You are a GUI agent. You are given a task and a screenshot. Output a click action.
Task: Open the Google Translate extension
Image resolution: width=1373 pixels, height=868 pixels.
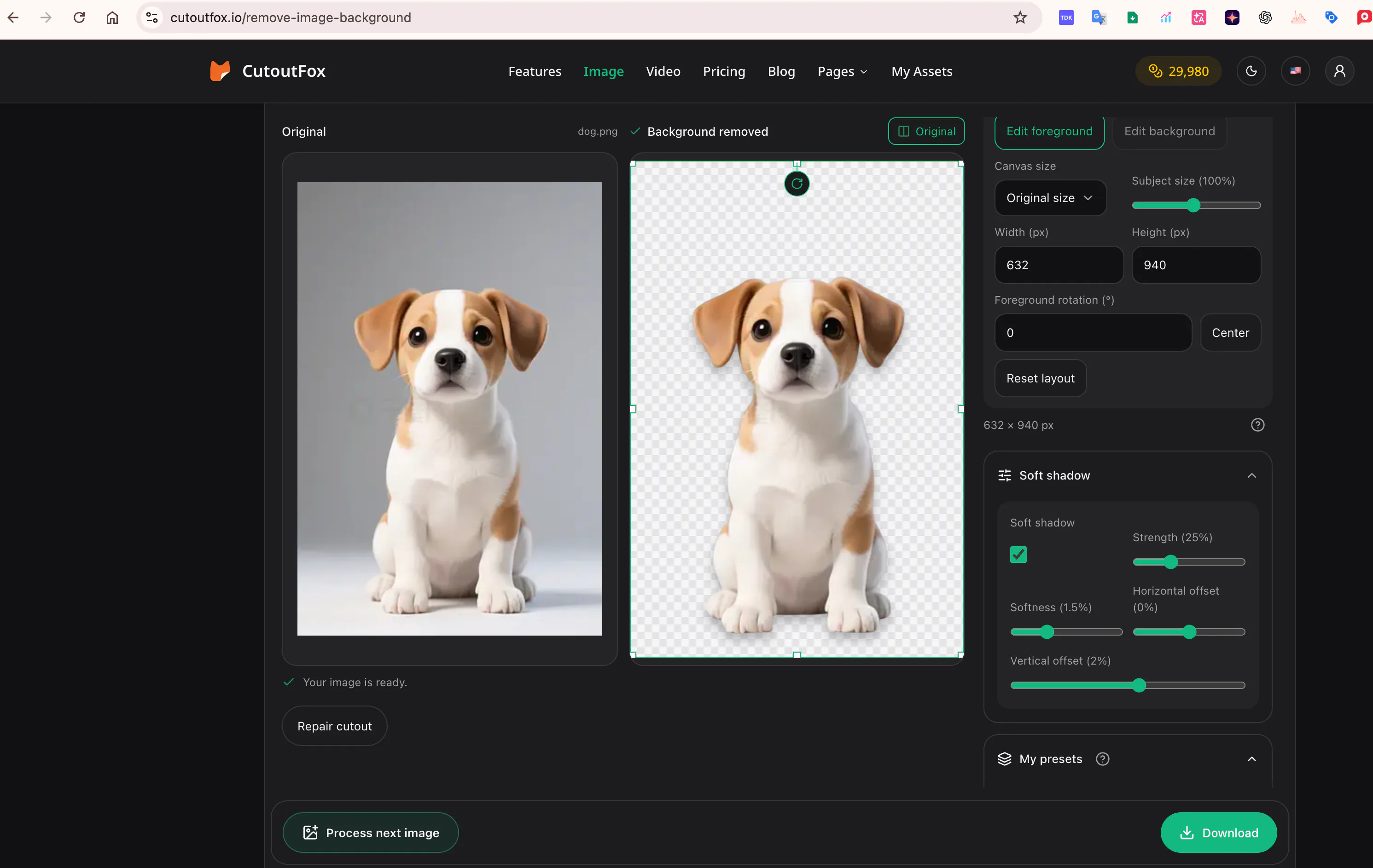1099,17
